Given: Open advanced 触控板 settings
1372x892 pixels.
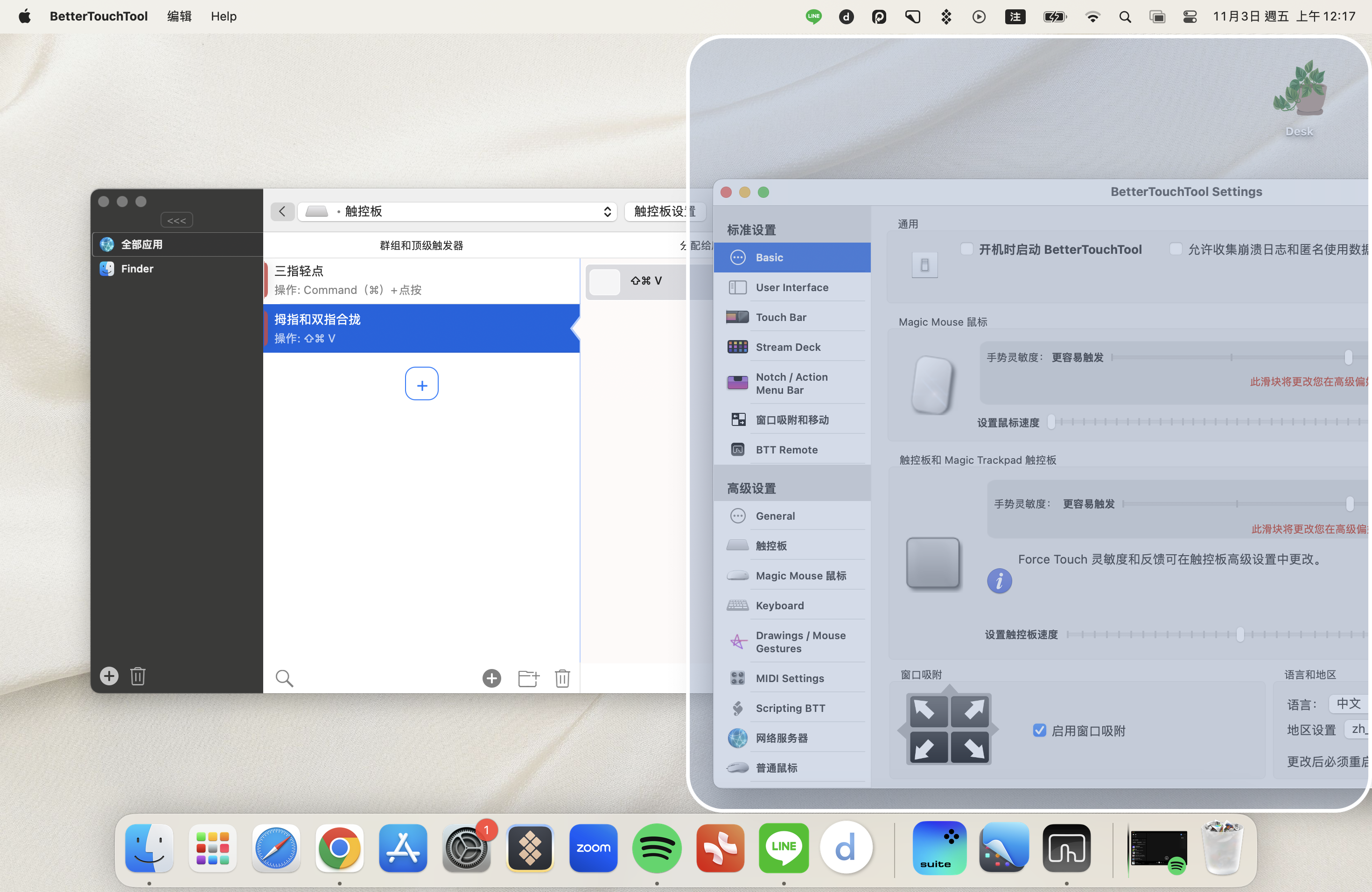Looking at the screenshot, I should (792, 546).
